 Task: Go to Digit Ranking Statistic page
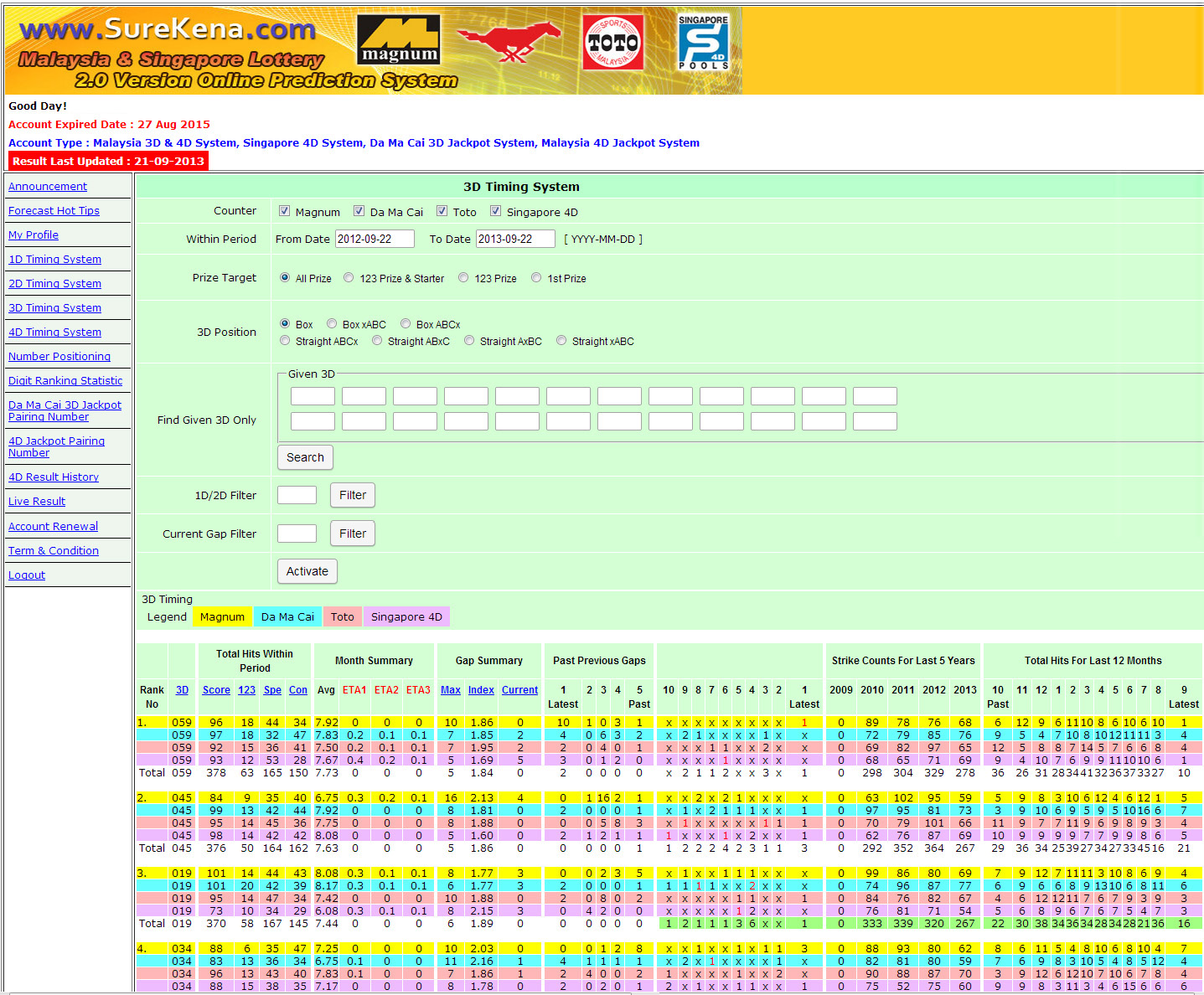click(65, 381)
